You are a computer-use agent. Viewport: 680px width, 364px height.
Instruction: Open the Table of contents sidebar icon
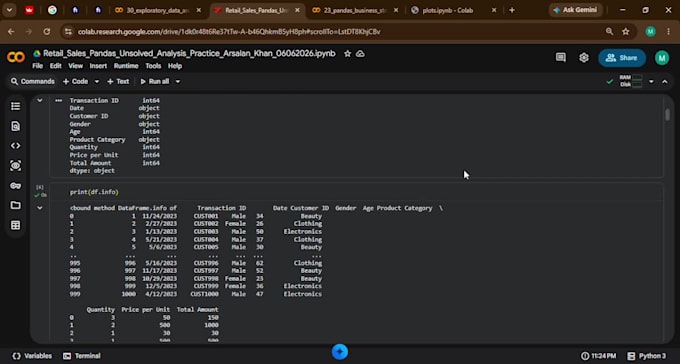16,106
